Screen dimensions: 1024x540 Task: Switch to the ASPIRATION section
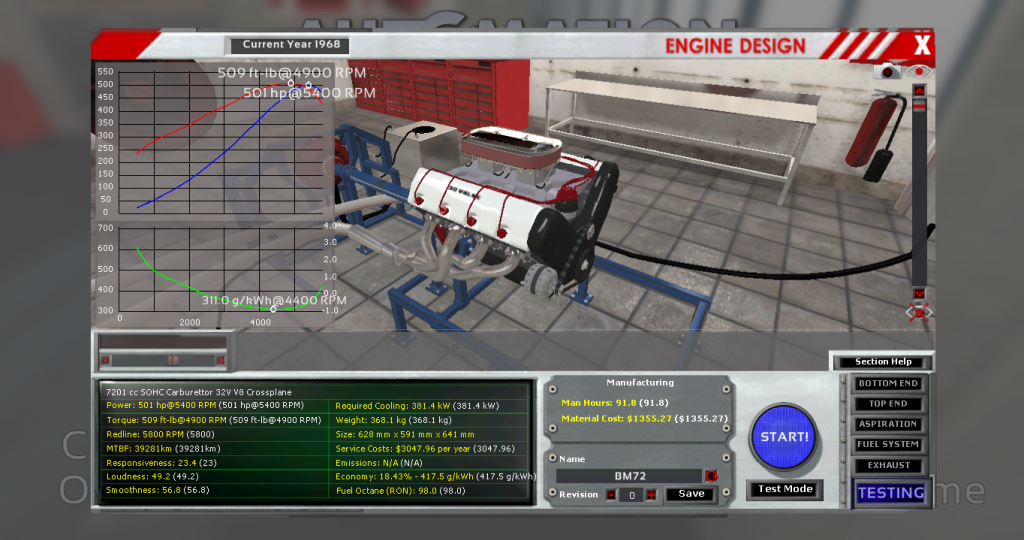[x=888, y=424]
